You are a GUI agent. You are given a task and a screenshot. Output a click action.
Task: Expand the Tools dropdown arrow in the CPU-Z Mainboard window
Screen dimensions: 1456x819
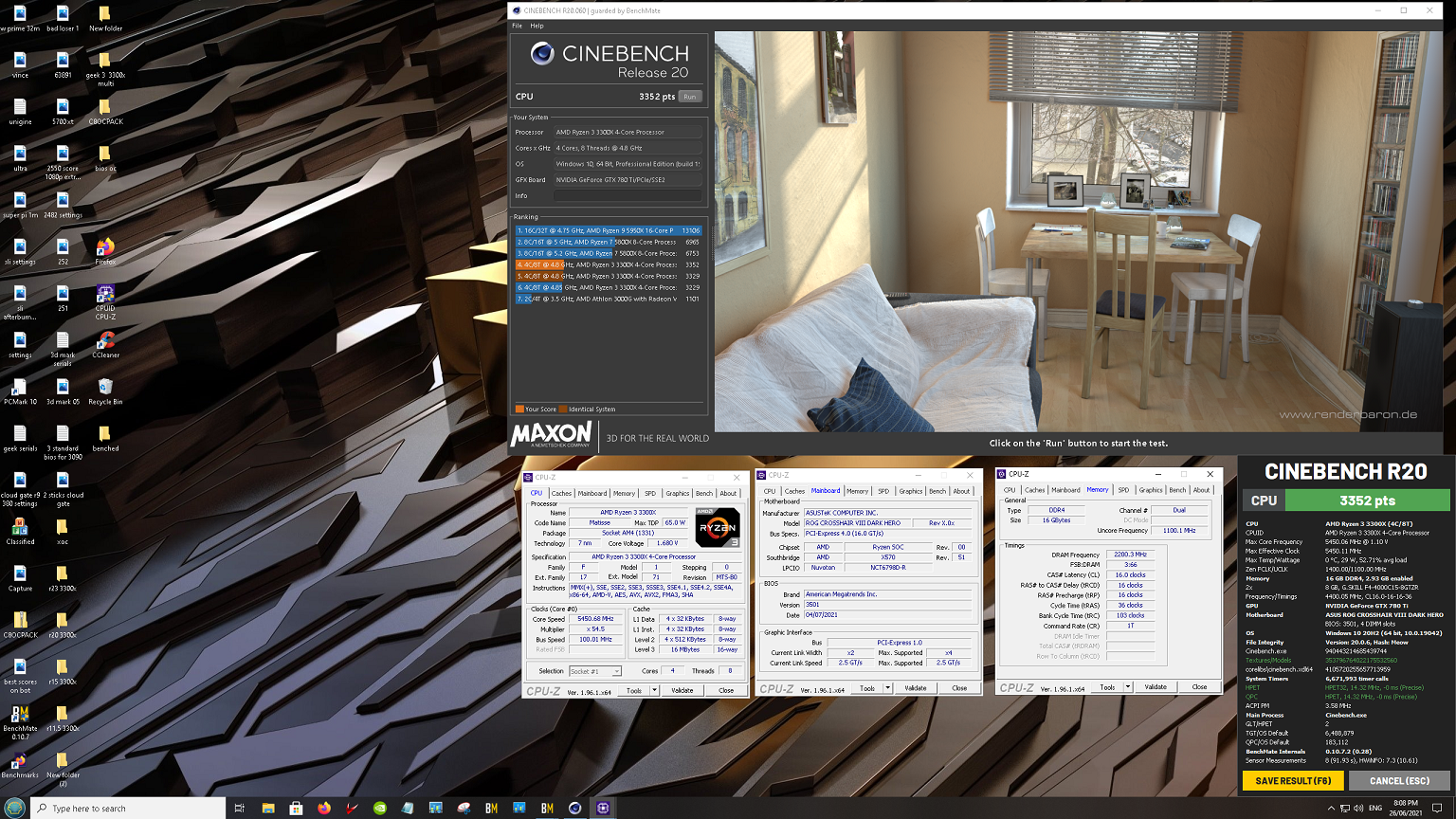coord(887,688)
